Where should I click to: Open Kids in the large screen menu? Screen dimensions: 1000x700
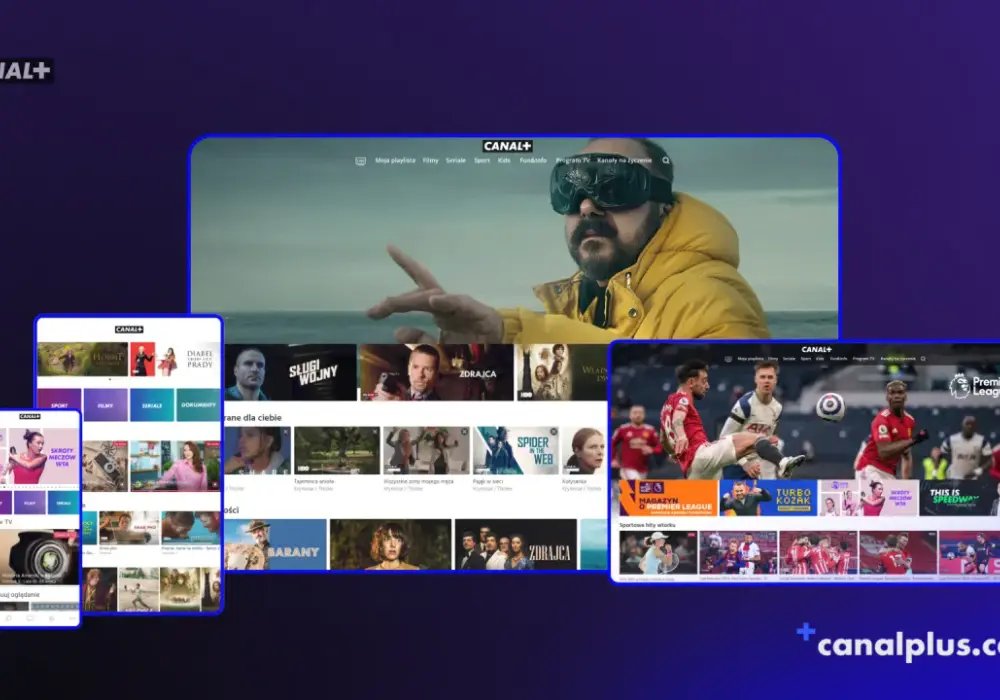(x=504, y=161)
